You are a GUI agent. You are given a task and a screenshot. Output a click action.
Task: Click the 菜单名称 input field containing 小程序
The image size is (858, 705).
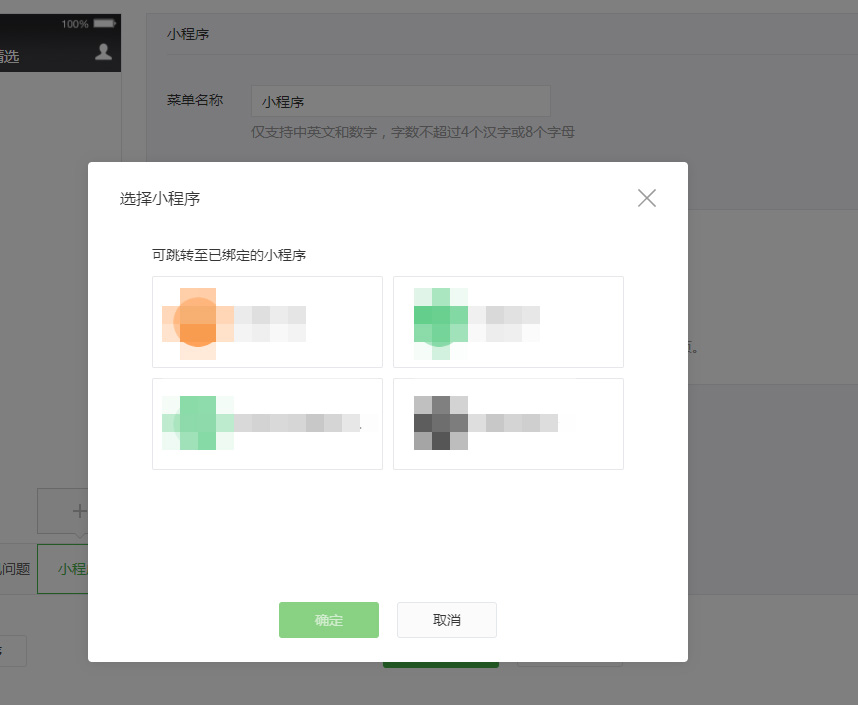pos(400,100)
